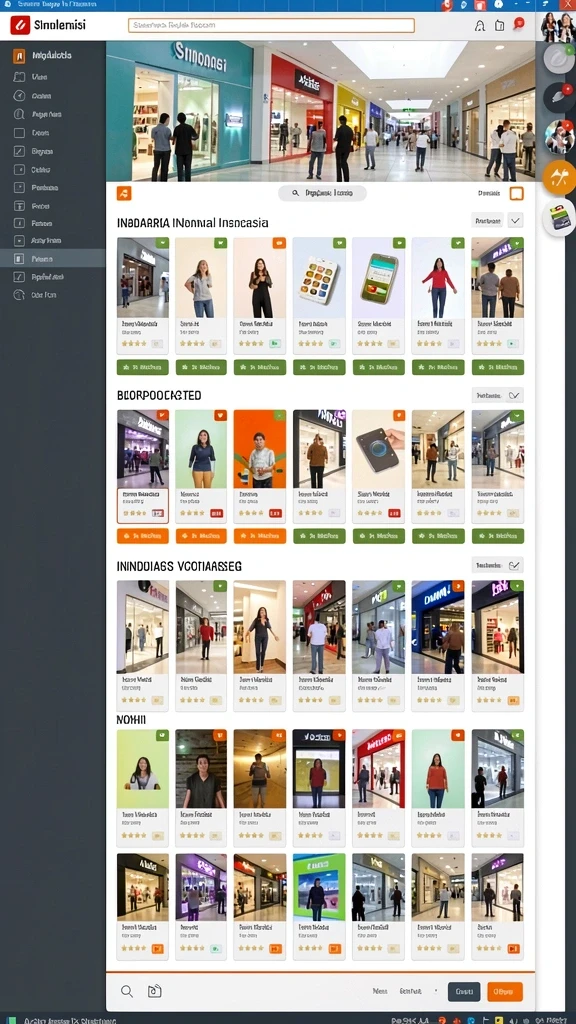Open the dropdown beside the third section heading
This screenshot has height=1024, width=576.
click(x=498, y=566)
